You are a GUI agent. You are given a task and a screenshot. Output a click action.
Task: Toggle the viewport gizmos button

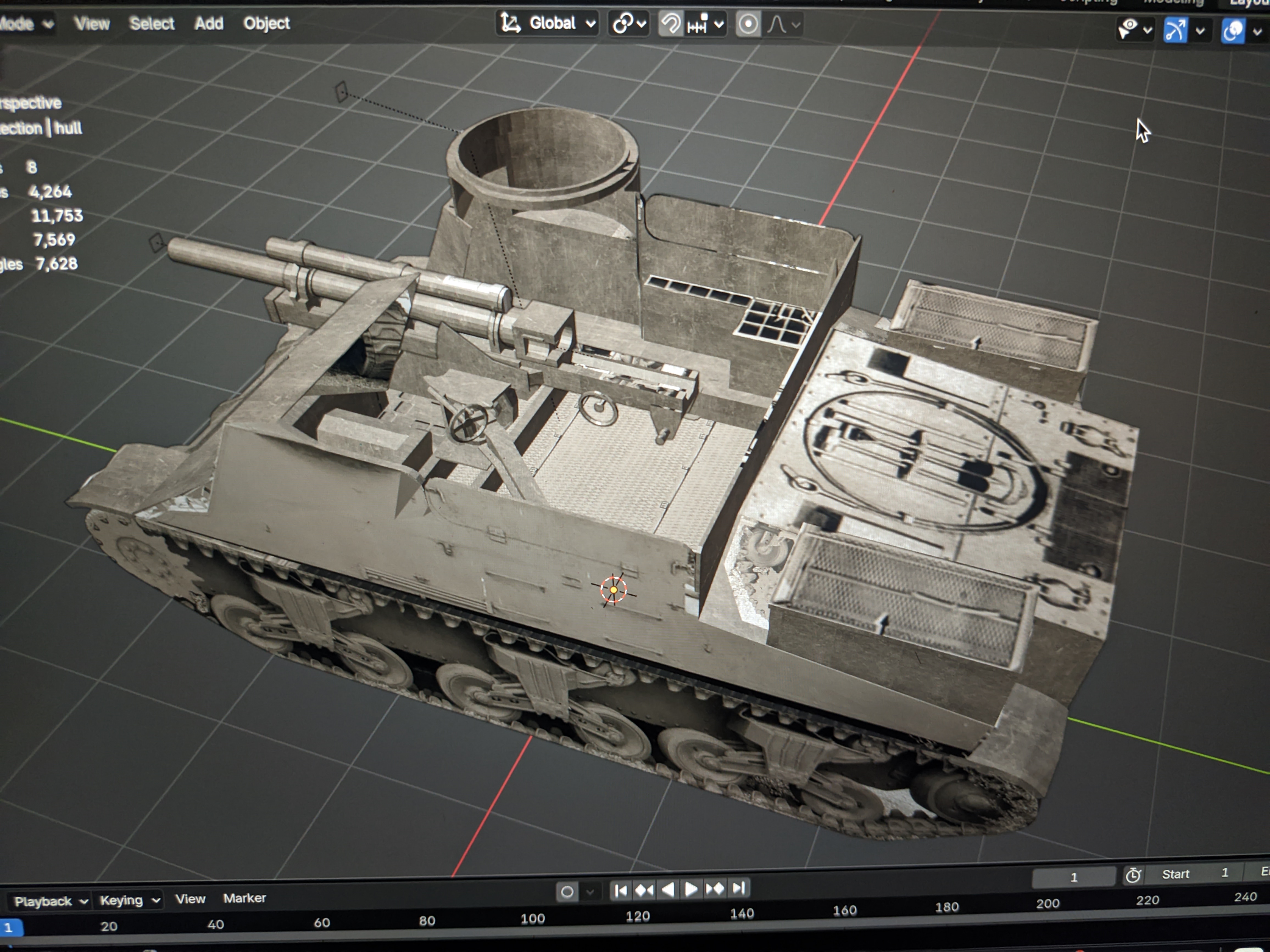coord(1175,30)
